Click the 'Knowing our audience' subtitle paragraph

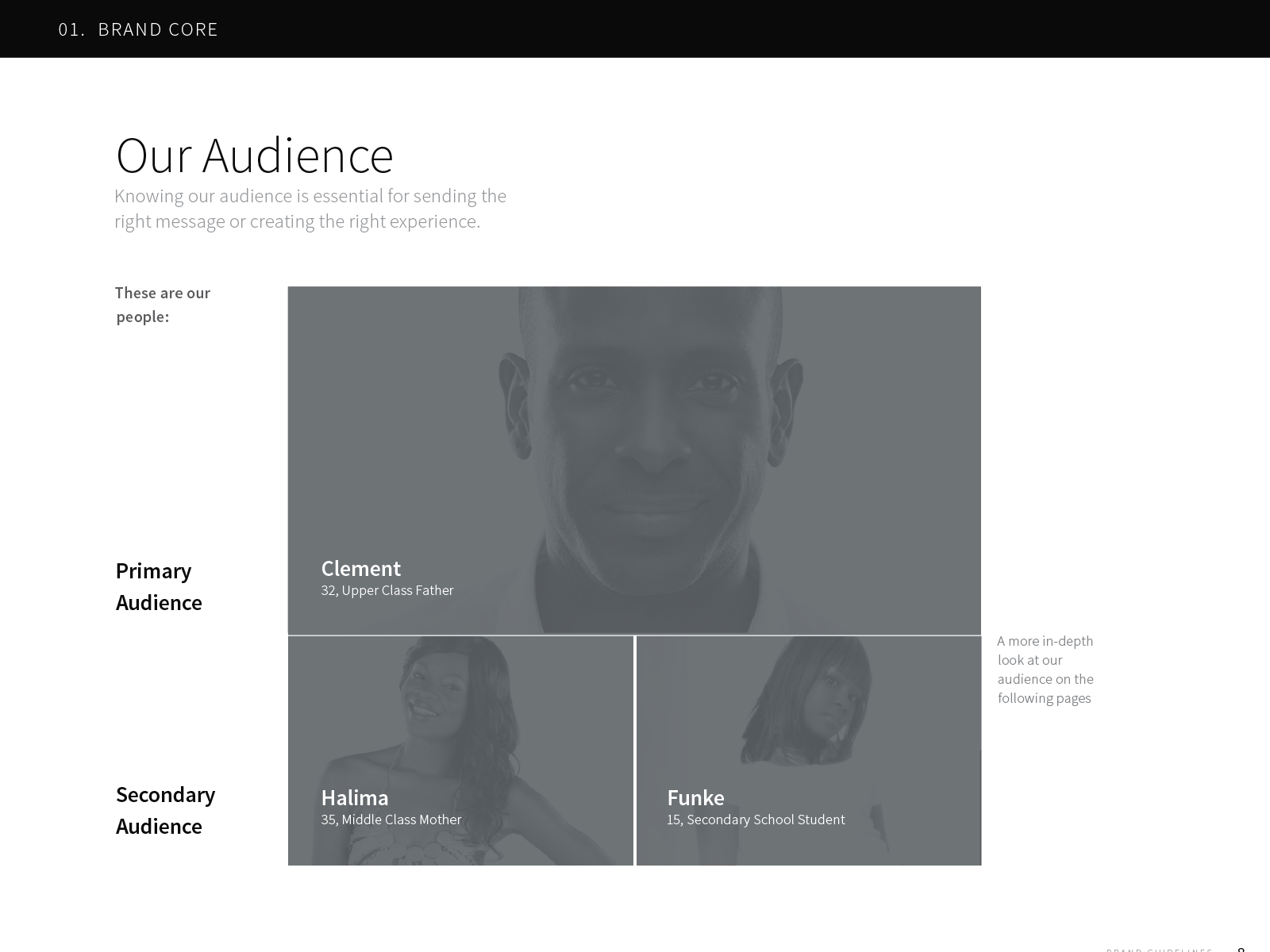(x=310, y=209)
